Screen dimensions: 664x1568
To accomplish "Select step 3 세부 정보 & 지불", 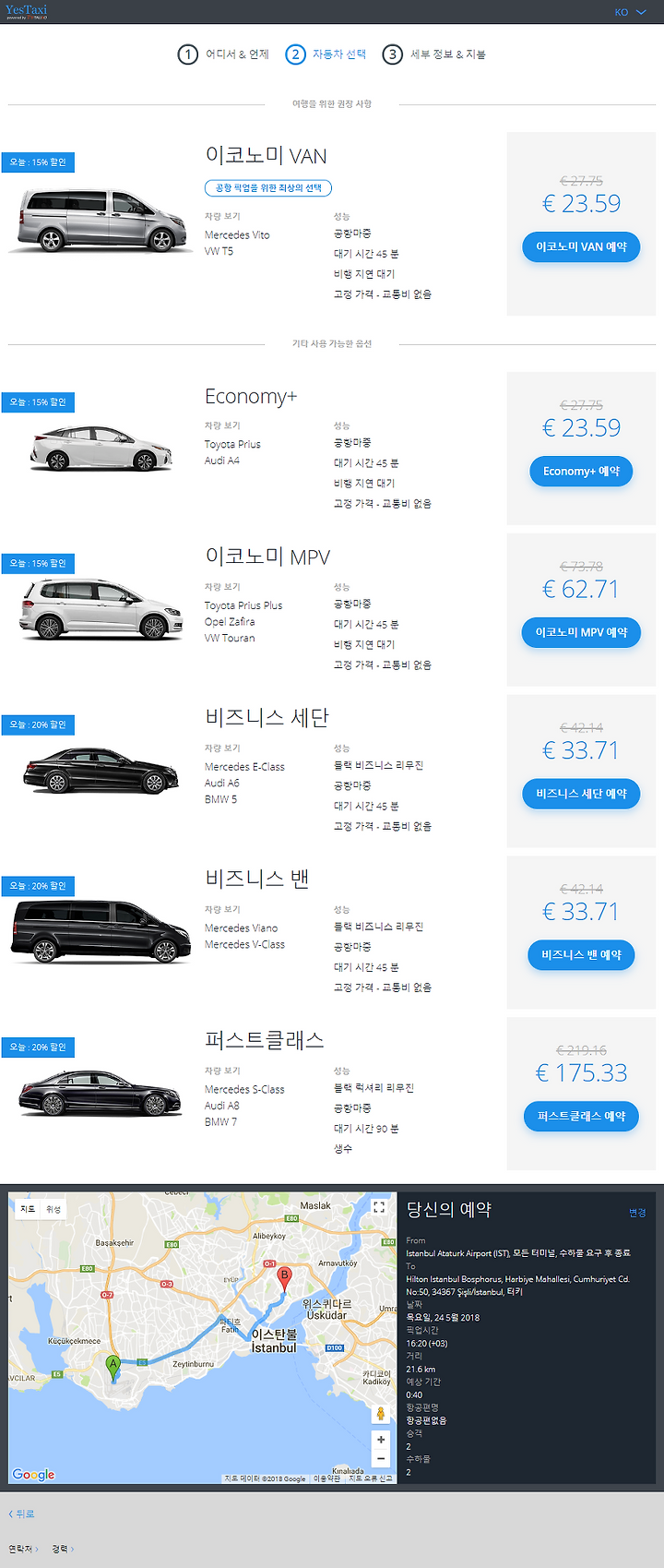I will (x=433, y=54).
